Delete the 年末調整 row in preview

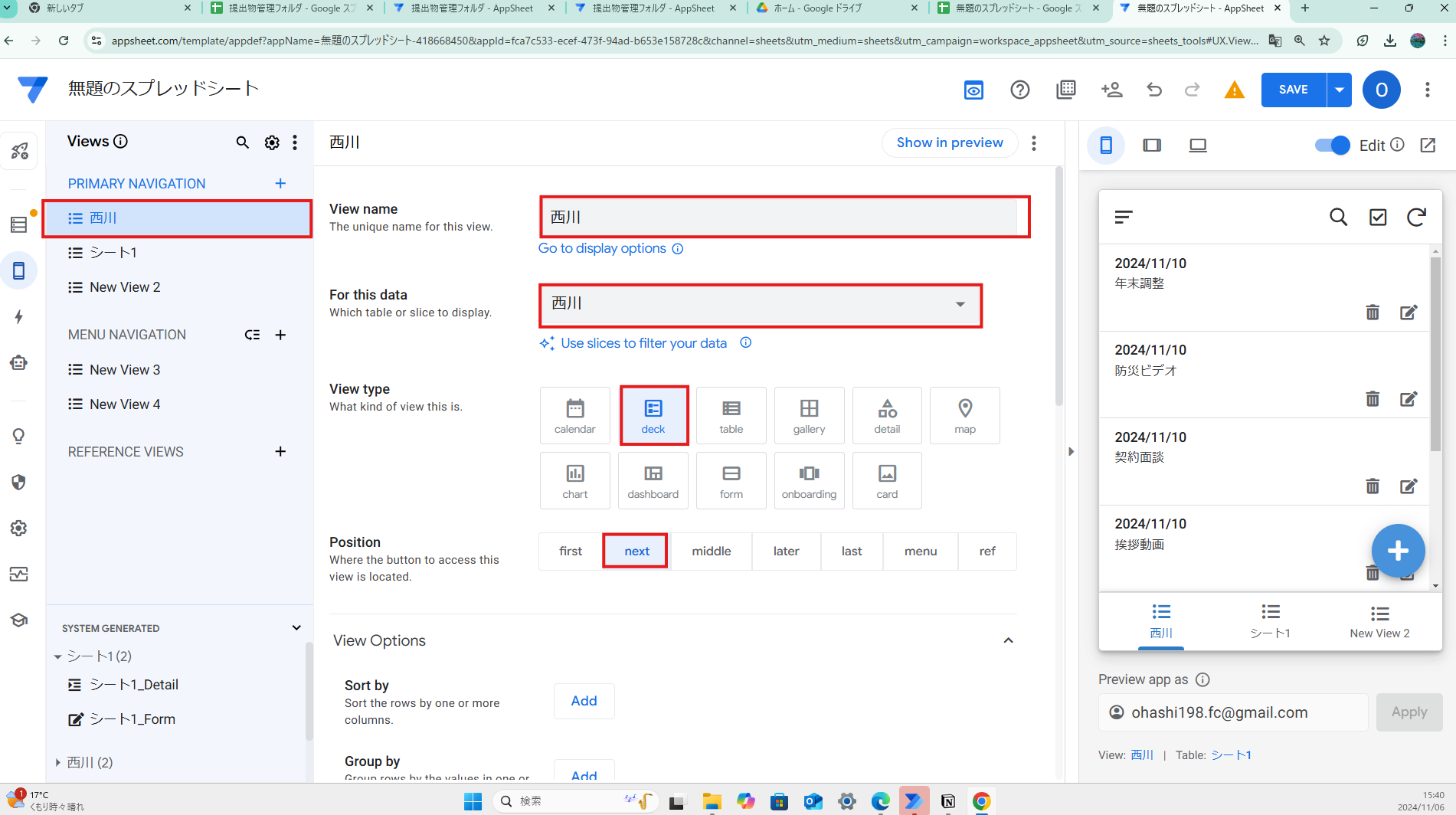pyautogui.click(x=1373, y=312)
